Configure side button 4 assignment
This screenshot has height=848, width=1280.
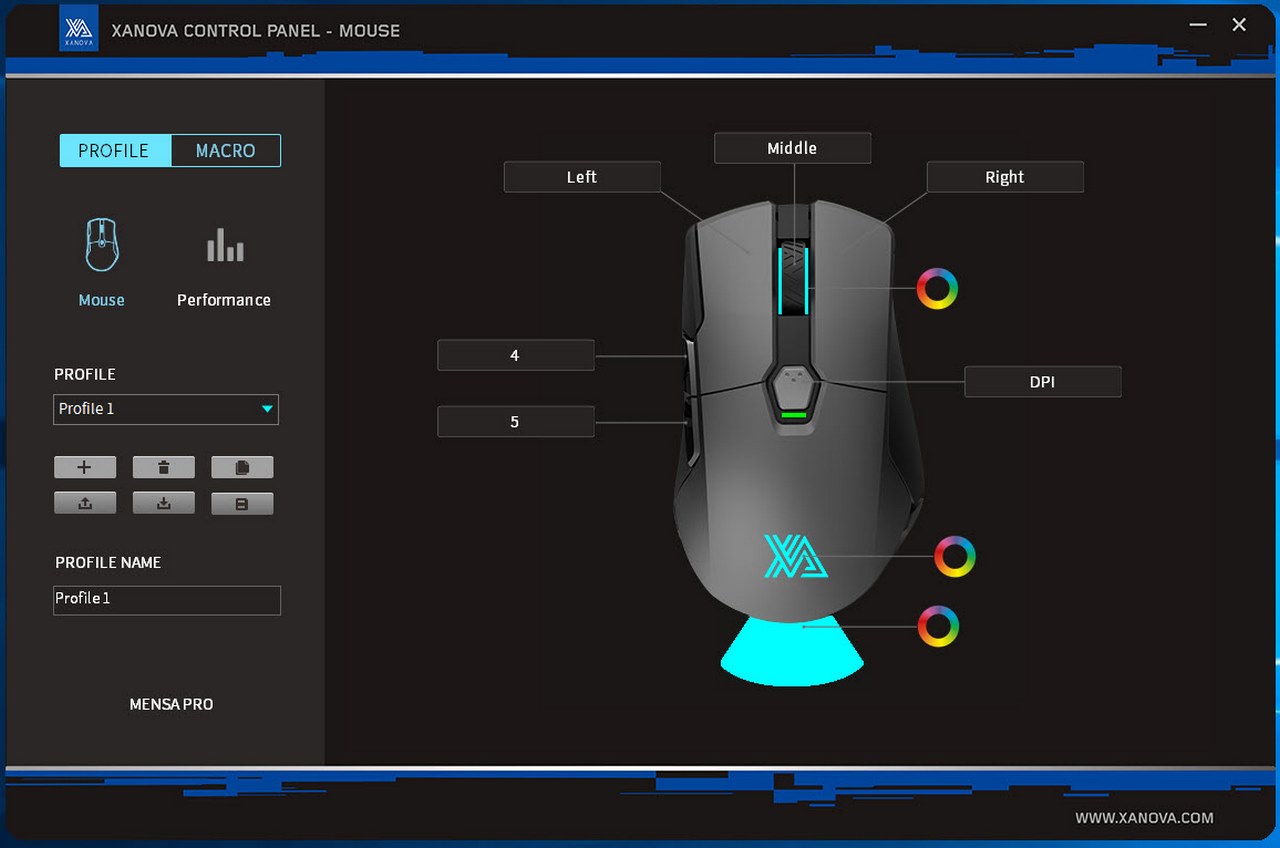click(x=516, y=355)
